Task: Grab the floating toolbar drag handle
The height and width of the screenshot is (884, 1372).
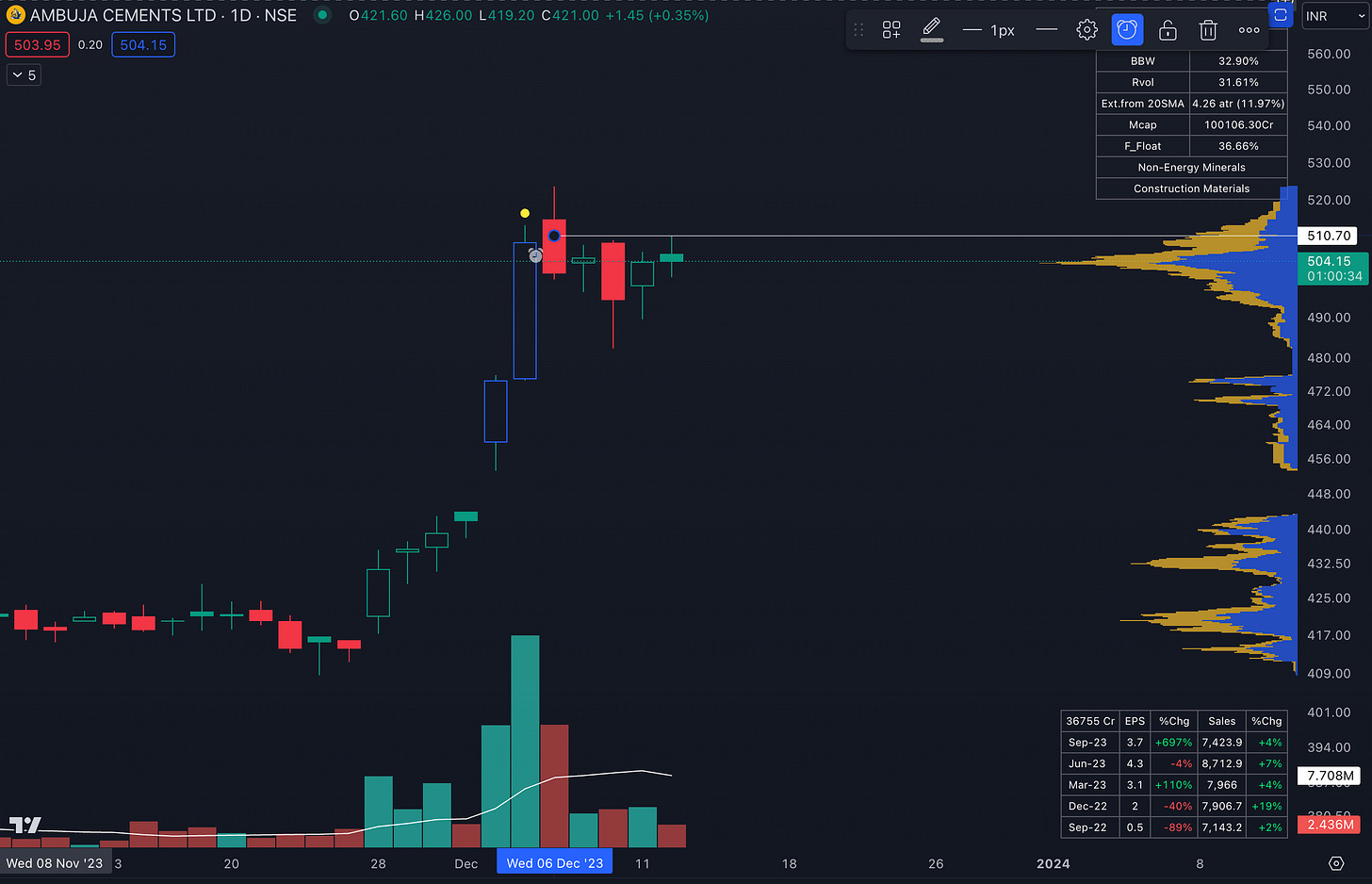Action: (858, 30)
